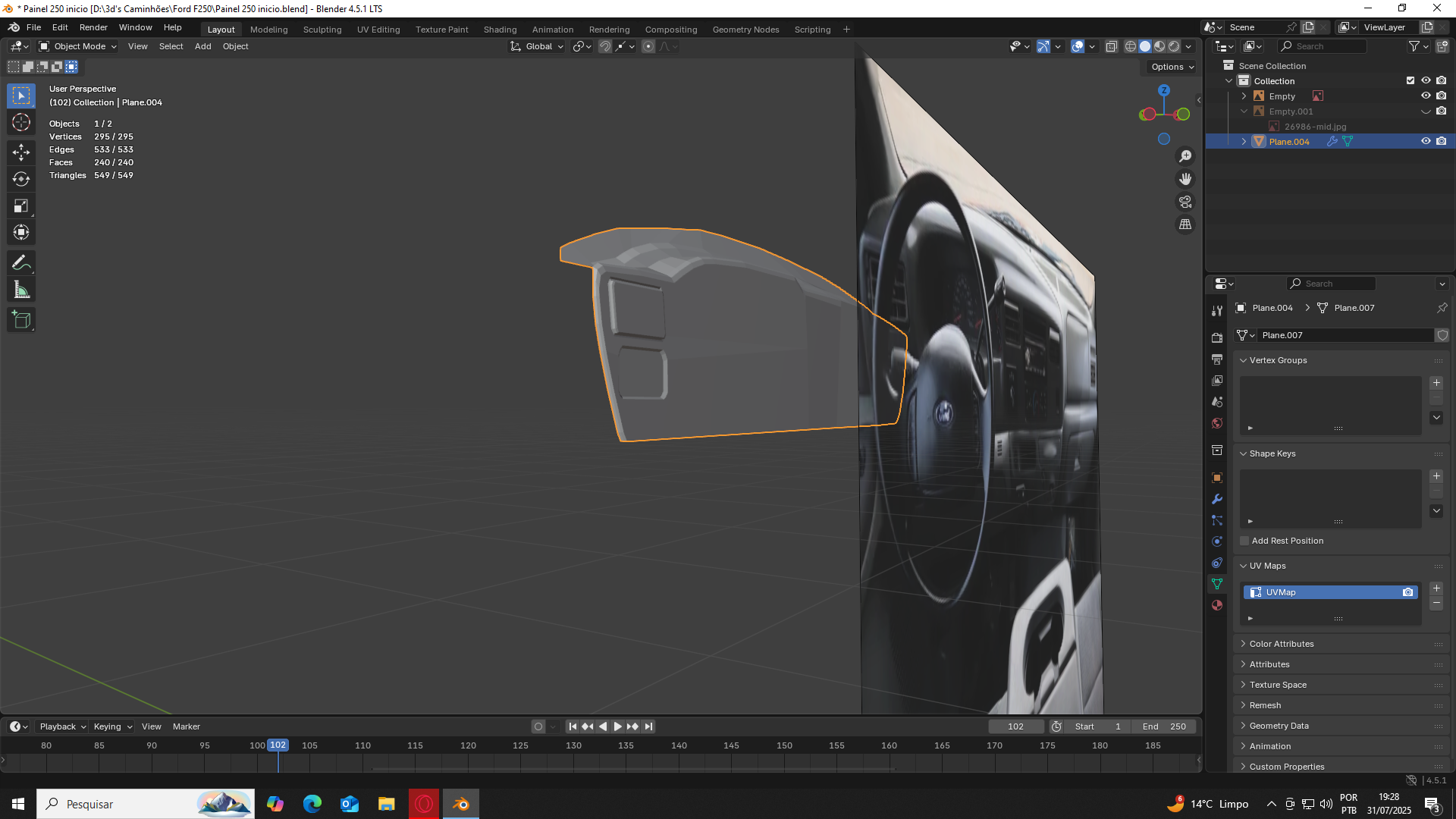Viewport: 1456px width, 819px height.
Task: Expand the Color Attributes panel
Action: [x=1282, y=644]
